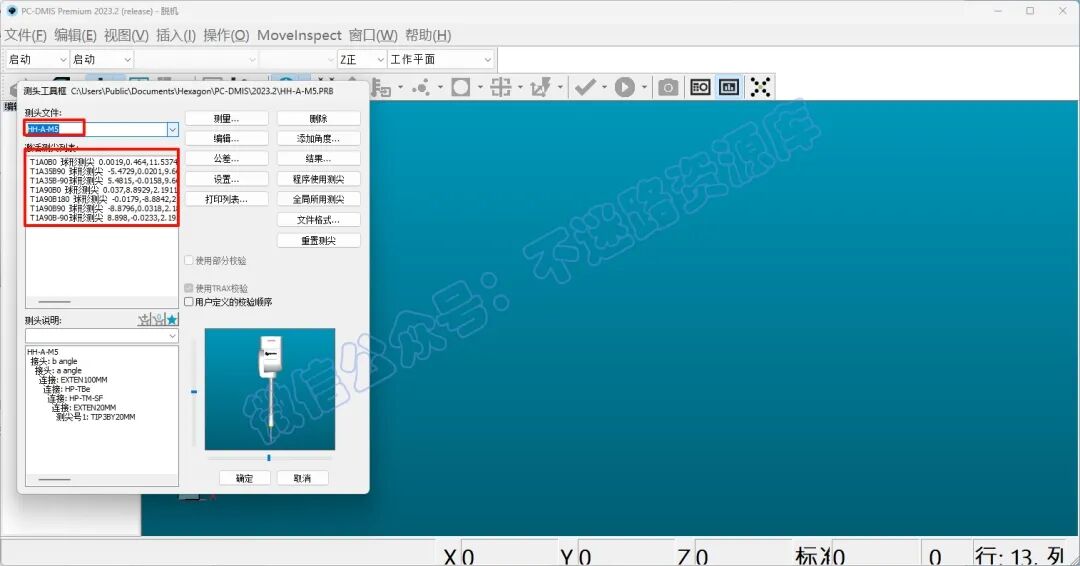Select the 测尖号1: TIP3BY20MM row
The width and height of the screenshot is (1080, 566).
(x=95, y=417)
